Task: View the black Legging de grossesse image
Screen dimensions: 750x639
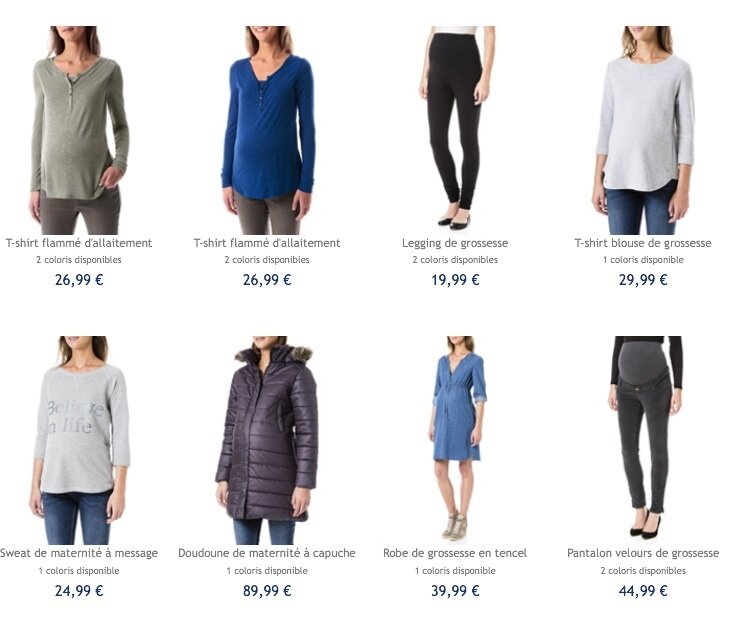Action: pos(455,127)
